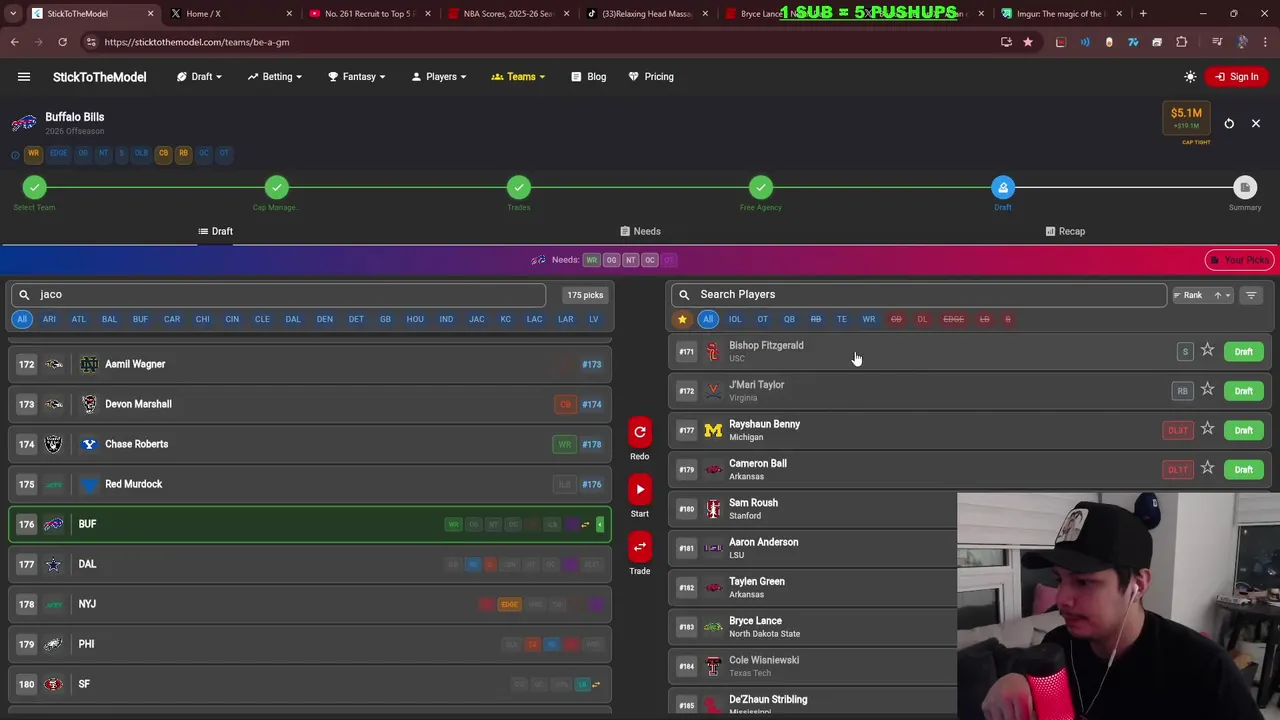This screenshot has height=720, width=1280.
Task: Click the Trades step circle
Action: click(519, 187)
